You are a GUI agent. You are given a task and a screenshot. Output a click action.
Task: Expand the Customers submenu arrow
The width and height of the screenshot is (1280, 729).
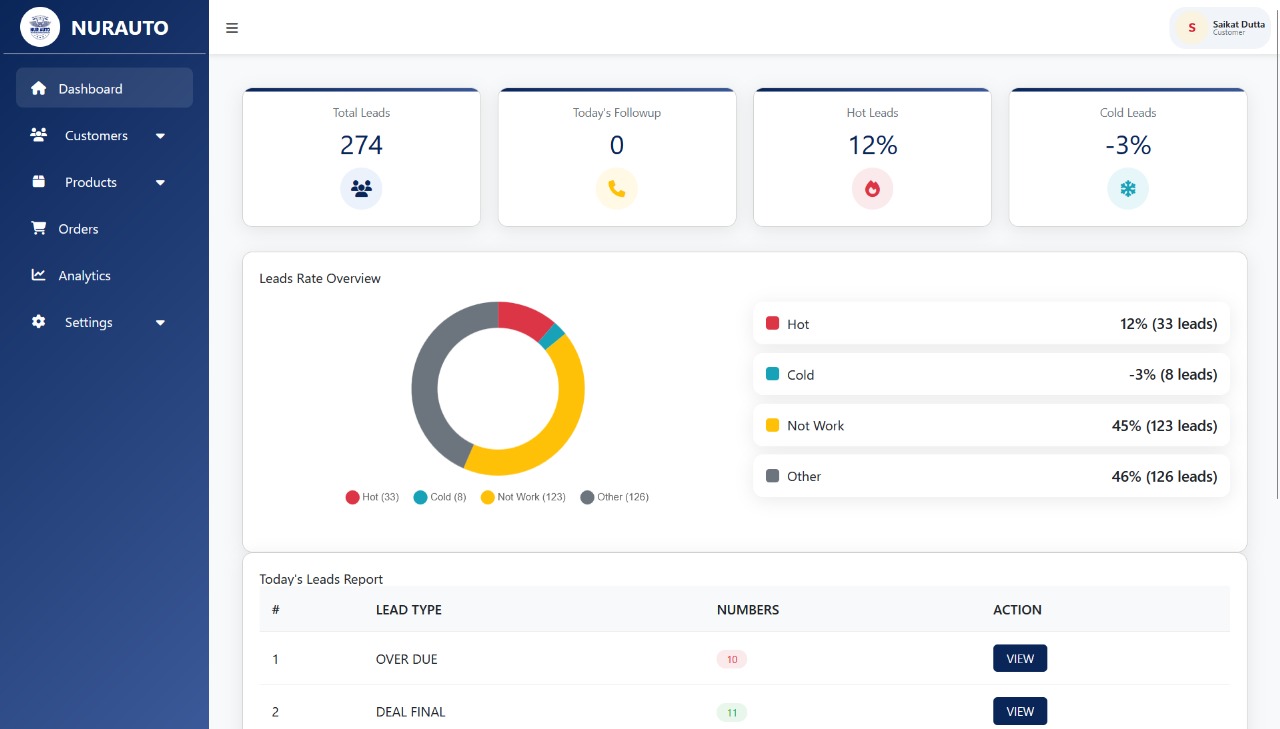pos(160,136)
